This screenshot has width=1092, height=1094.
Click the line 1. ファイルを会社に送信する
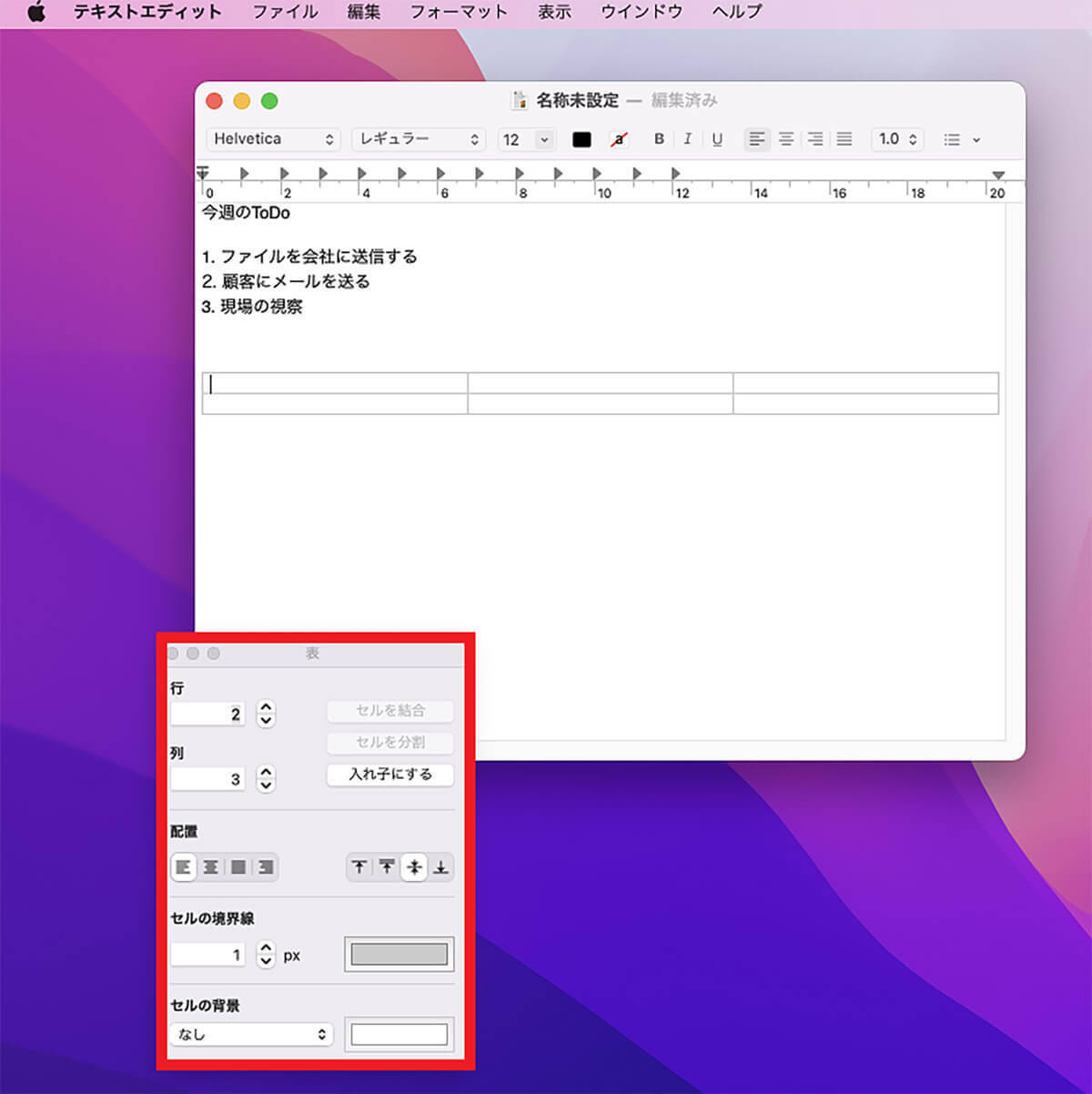pos(309,257)
